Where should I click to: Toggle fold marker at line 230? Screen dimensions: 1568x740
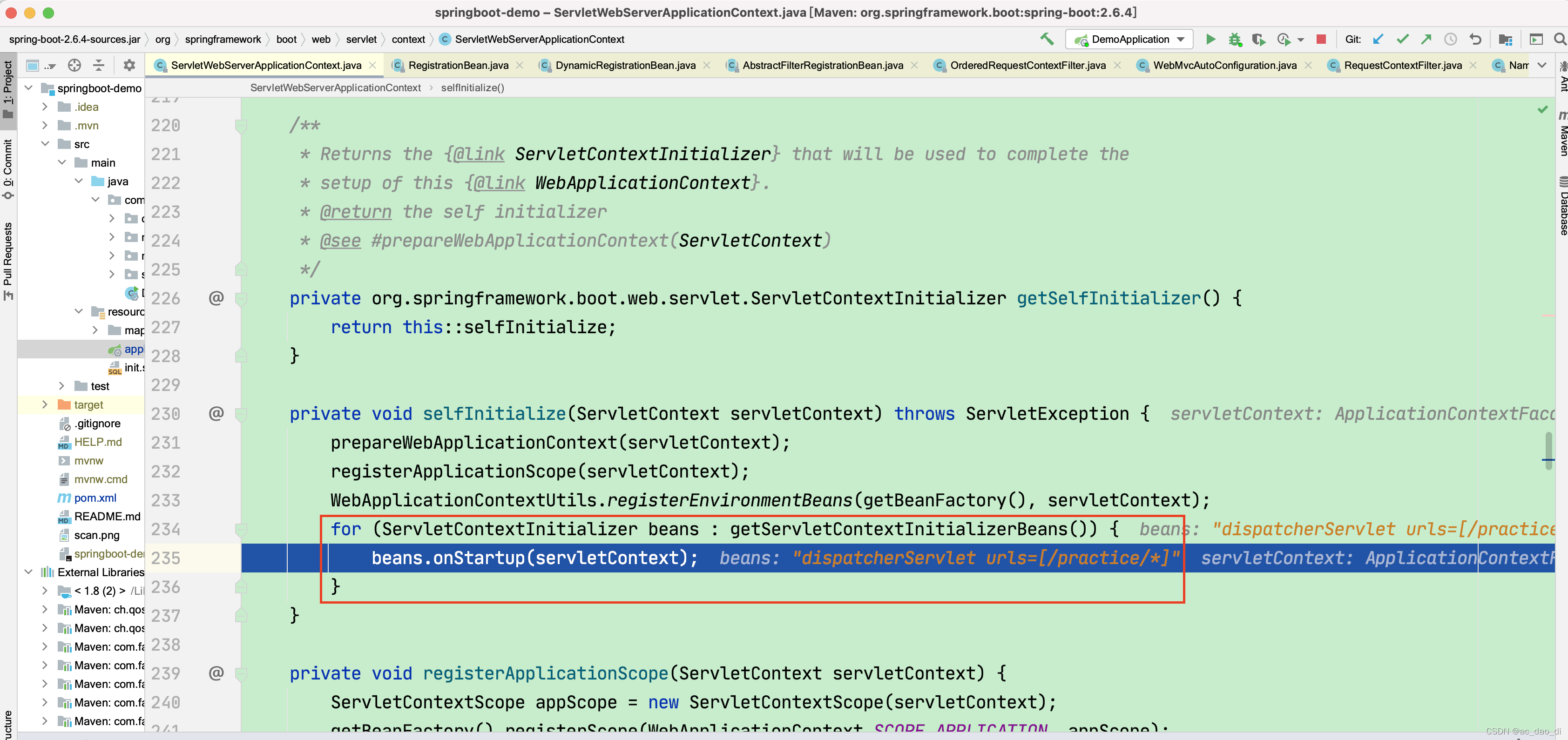pos(241,414)
